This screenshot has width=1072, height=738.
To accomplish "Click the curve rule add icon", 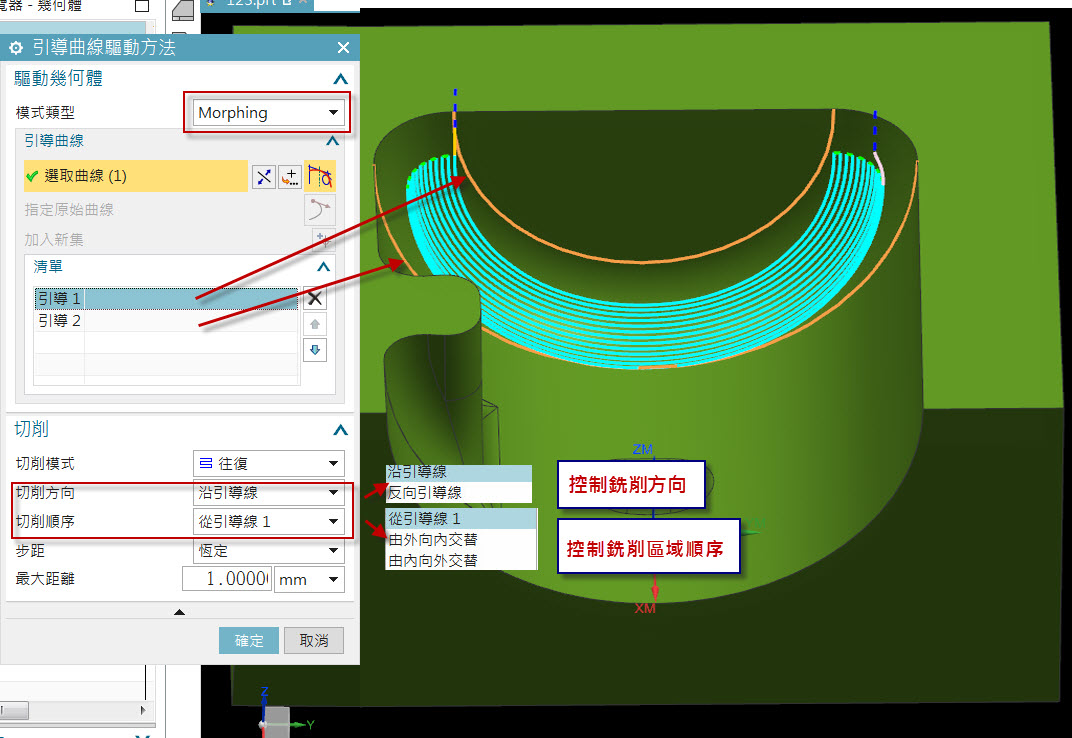I will (291, 177).
